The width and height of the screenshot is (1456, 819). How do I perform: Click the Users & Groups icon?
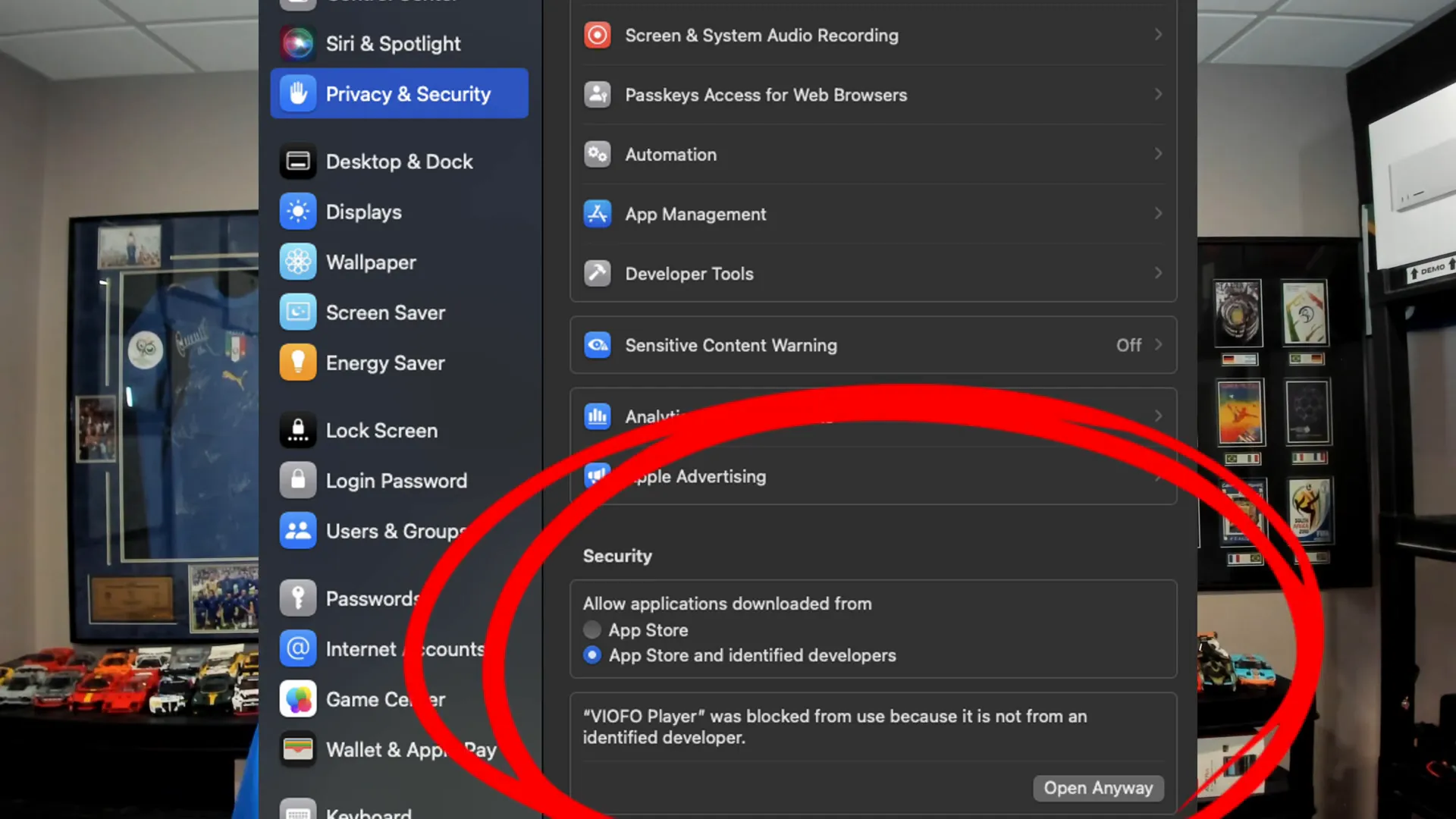click(298, 531)
